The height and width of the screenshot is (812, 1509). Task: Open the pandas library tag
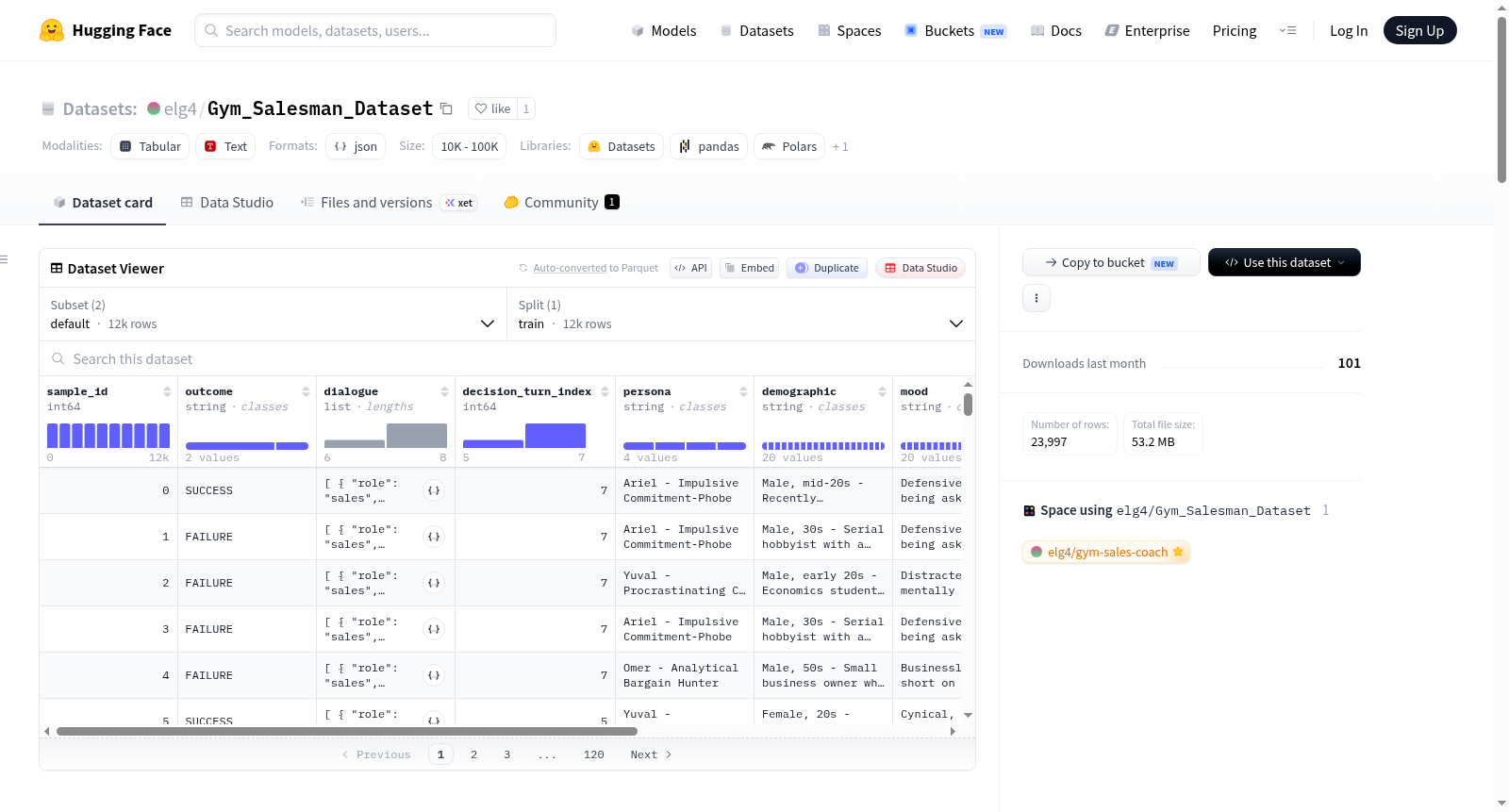(x=708, y=146)
